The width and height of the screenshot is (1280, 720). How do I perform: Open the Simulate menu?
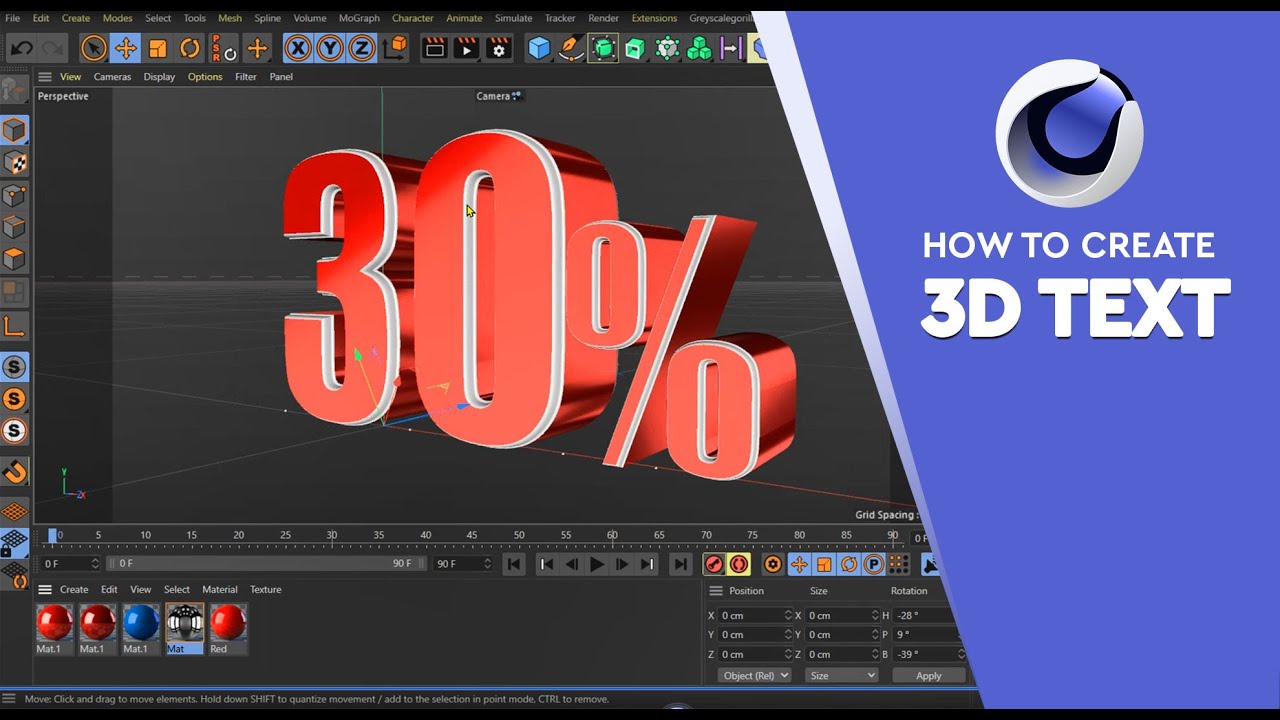tap(513, 18)
